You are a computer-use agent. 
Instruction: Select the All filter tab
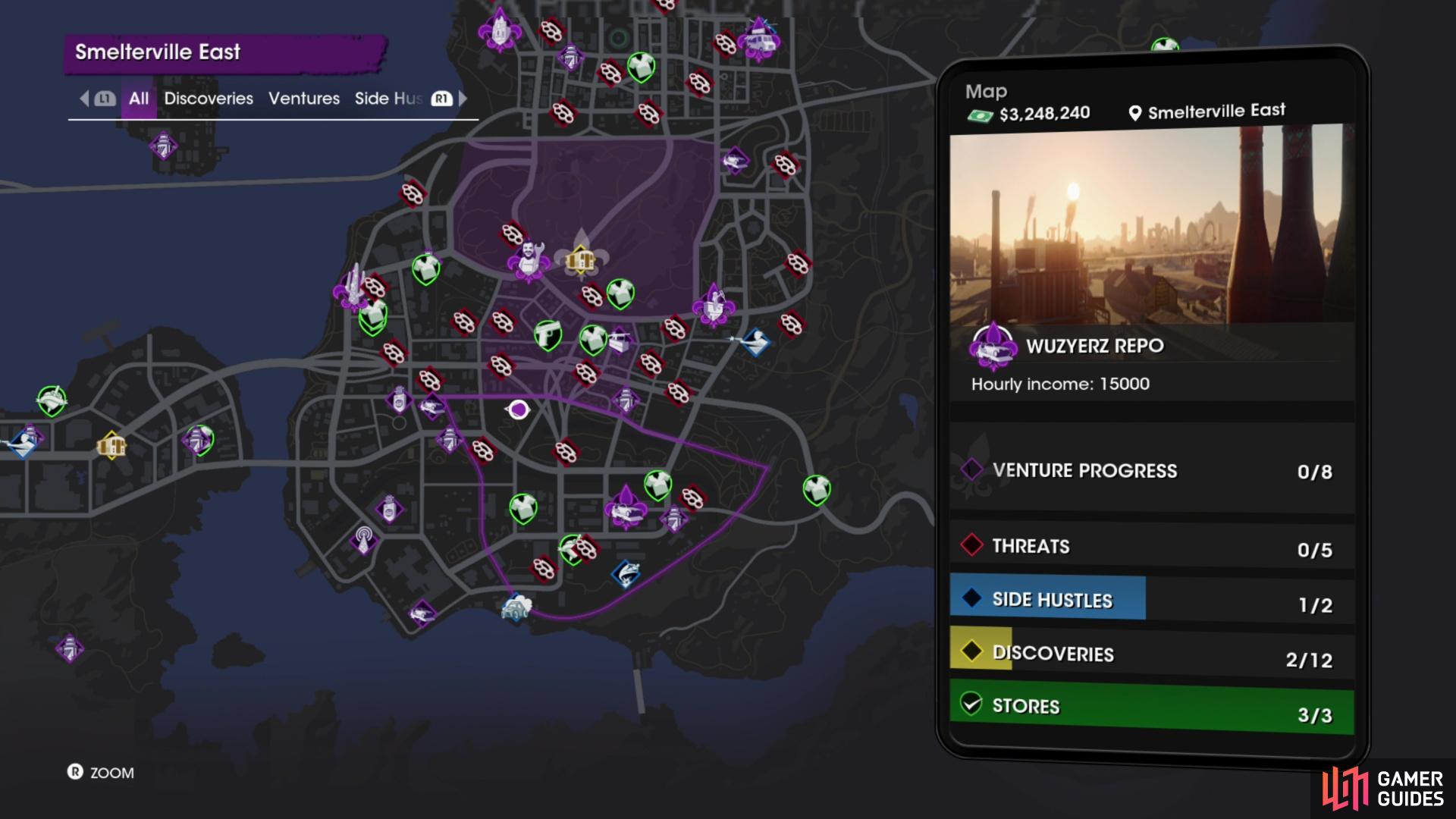pos(139,99)
